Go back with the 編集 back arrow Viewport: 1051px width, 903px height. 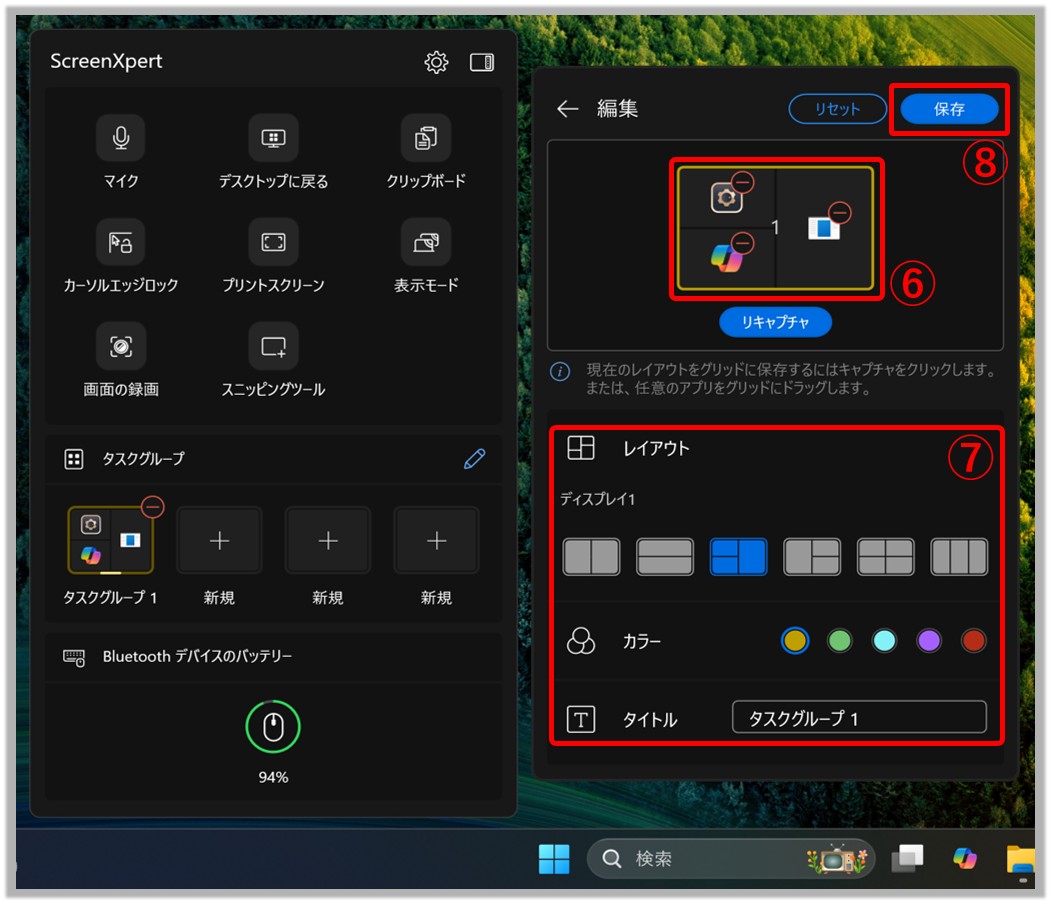pos(567,109)
